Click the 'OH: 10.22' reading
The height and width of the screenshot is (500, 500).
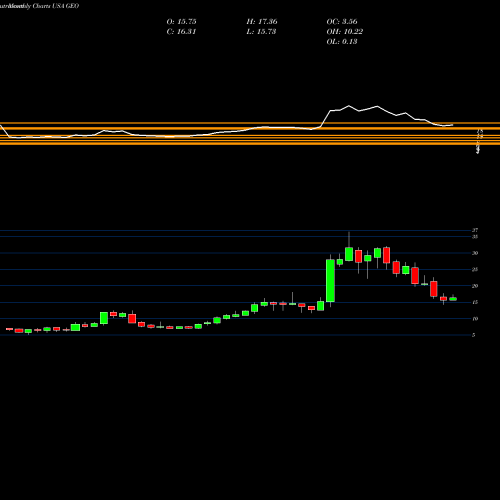click(345, 32)
